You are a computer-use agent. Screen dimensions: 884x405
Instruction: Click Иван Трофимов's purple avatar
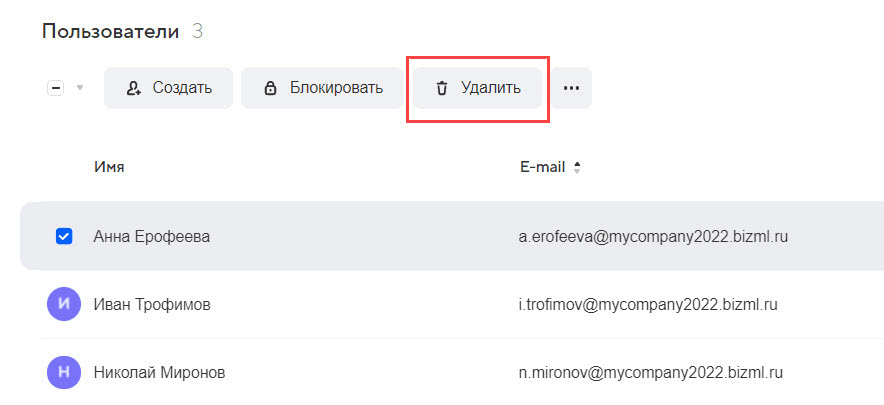[x=63, y=304]
